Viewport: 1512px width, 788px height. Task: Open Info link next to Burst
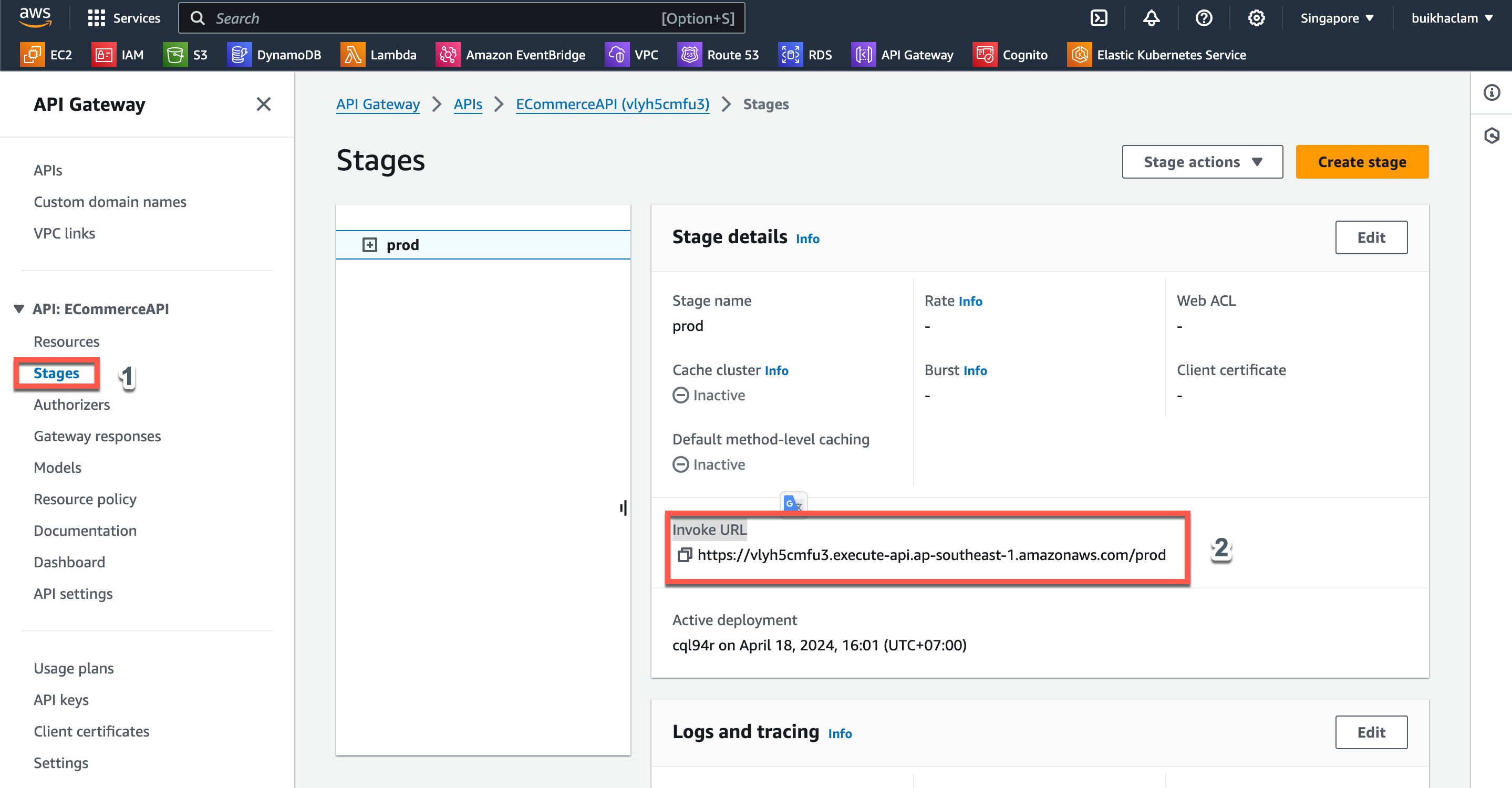(x=975, y=370)
